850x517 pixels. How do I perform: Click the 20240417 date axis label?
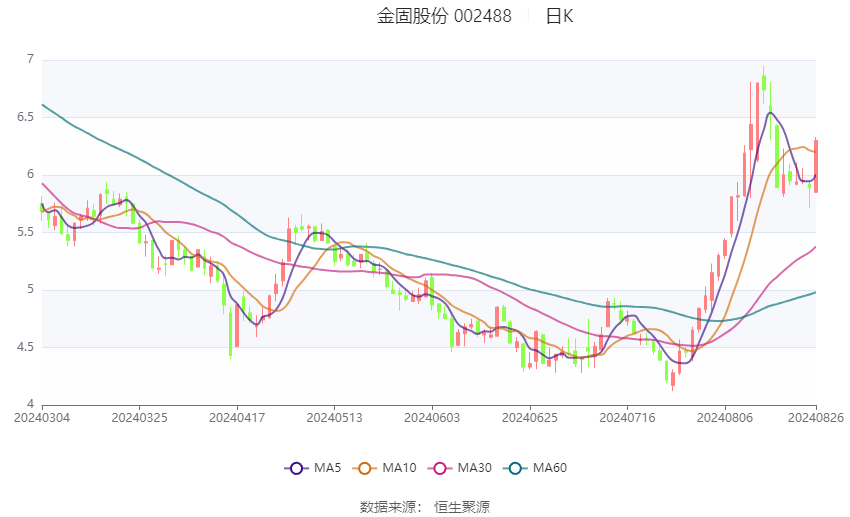point(237,418)
